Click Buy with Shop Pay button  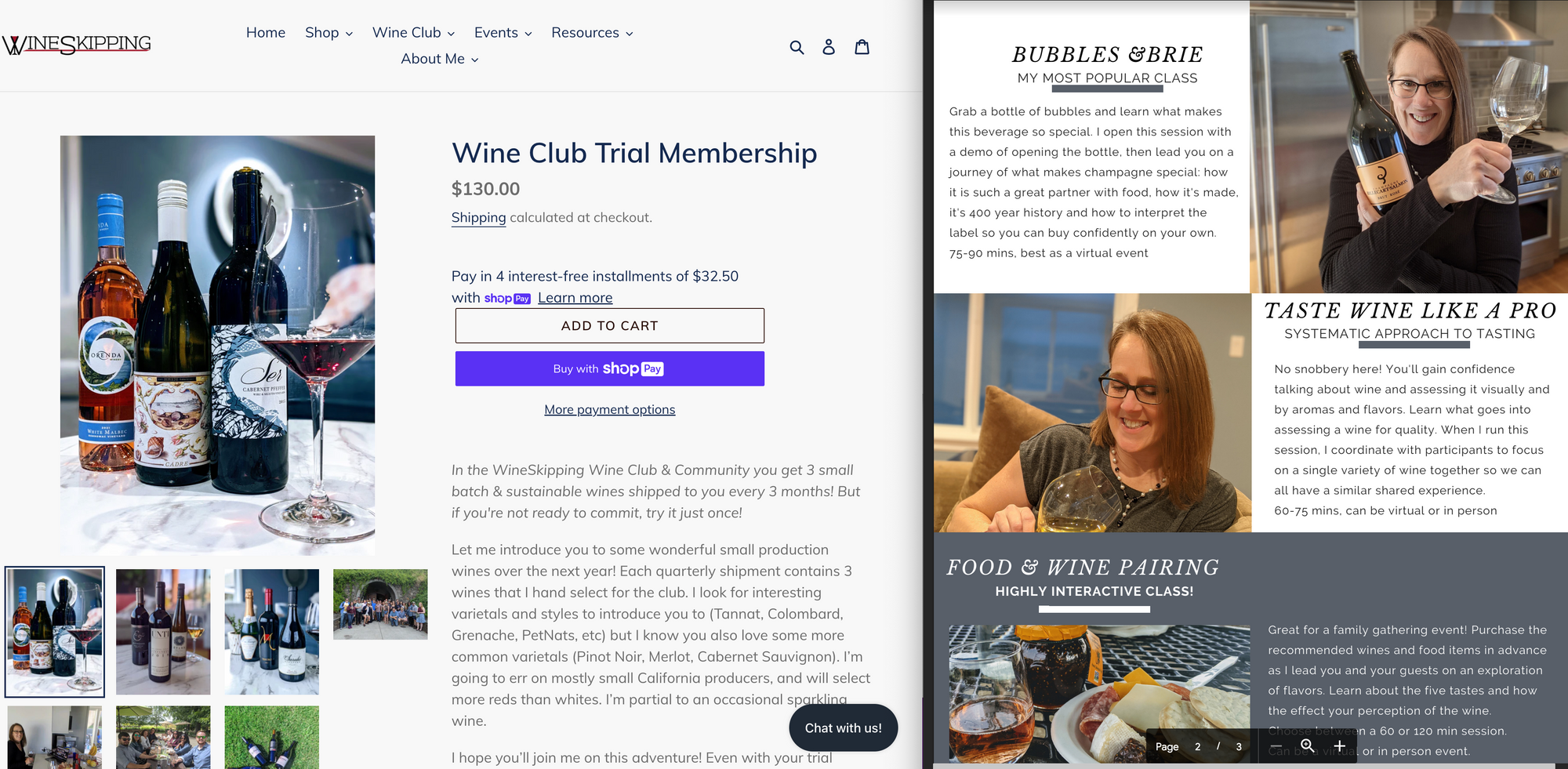(610, 368)
